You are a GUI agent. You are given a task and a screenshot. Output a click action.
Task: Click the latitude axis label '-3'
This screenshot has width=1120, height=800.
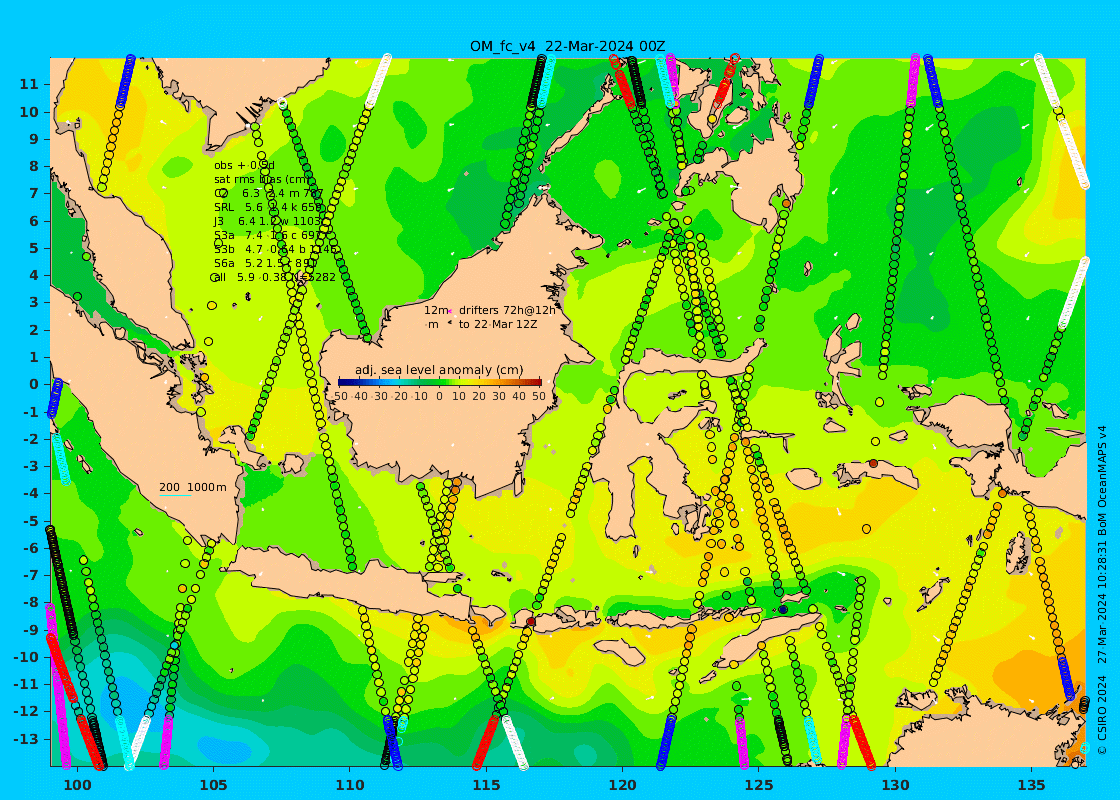tap(31, 466)
